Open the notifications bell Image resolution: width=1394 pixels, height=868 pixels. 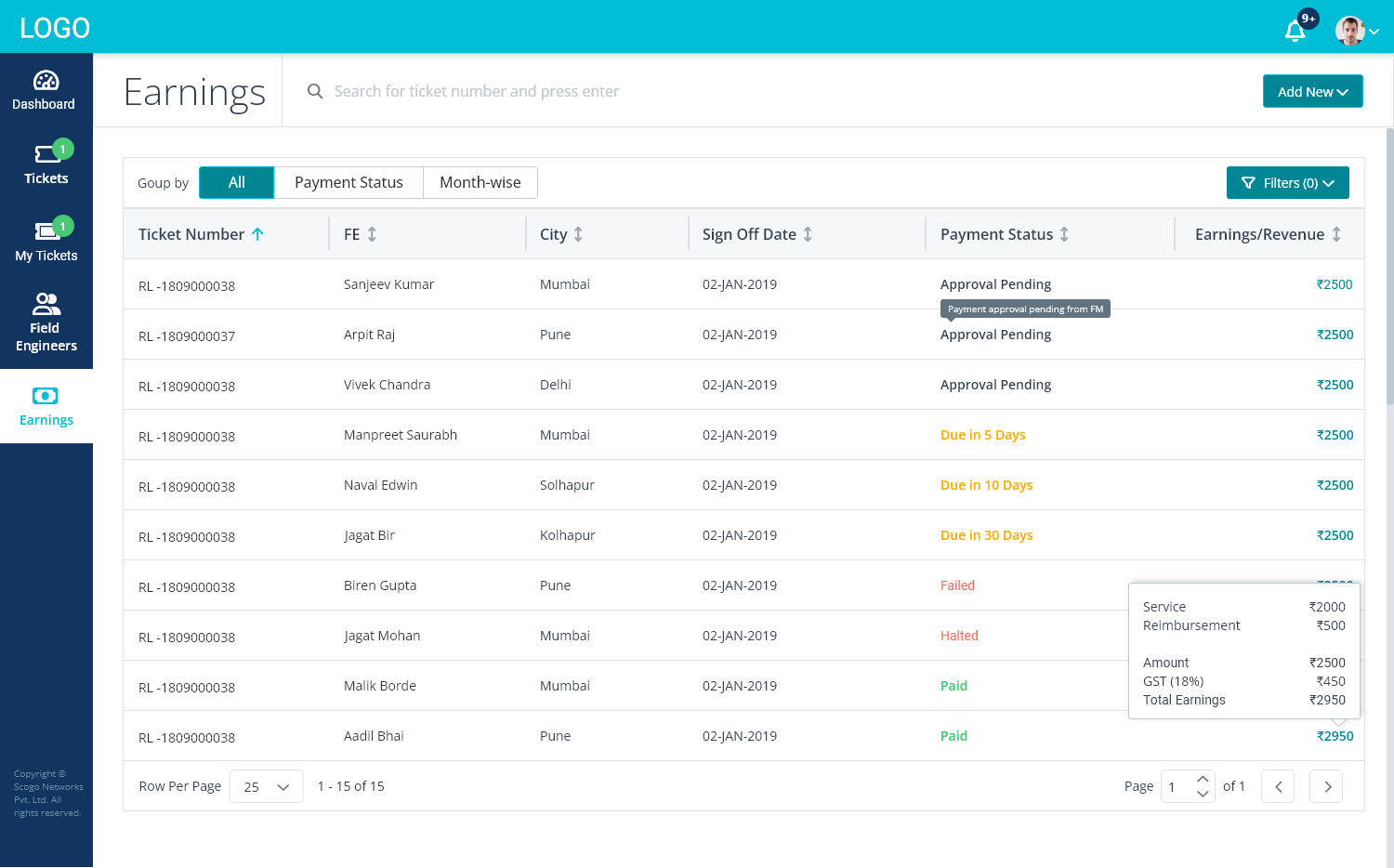pos(1295,31)
